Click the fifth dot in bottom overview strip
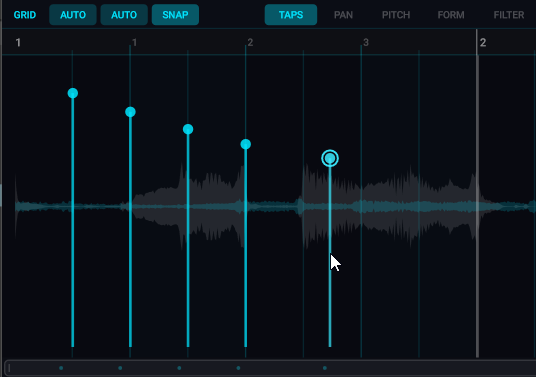The width and height of the screenshot is (536, 377). tap(325, 368)
